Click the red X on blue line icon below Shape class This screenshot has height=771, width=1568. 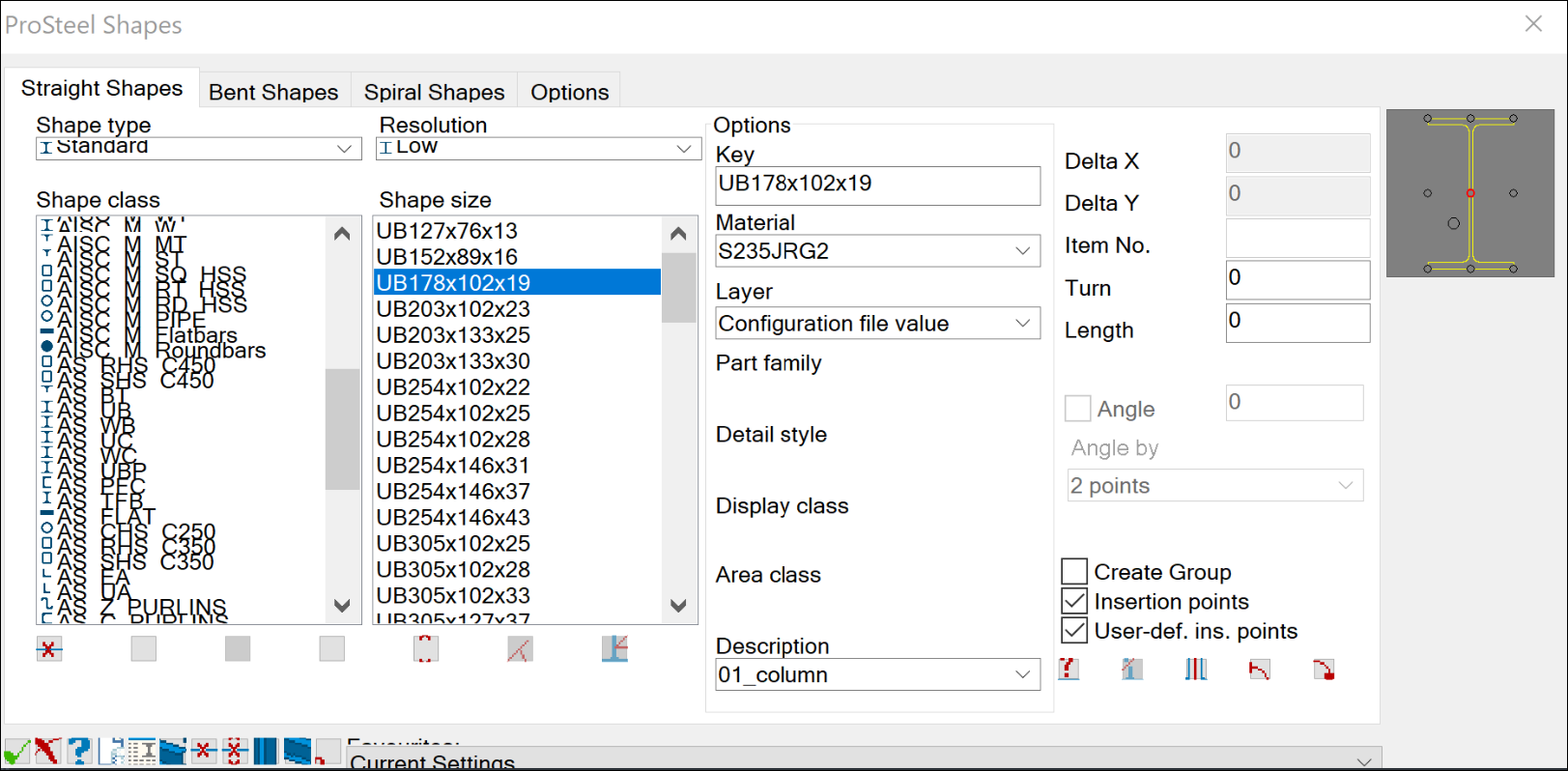click(49, 649)
